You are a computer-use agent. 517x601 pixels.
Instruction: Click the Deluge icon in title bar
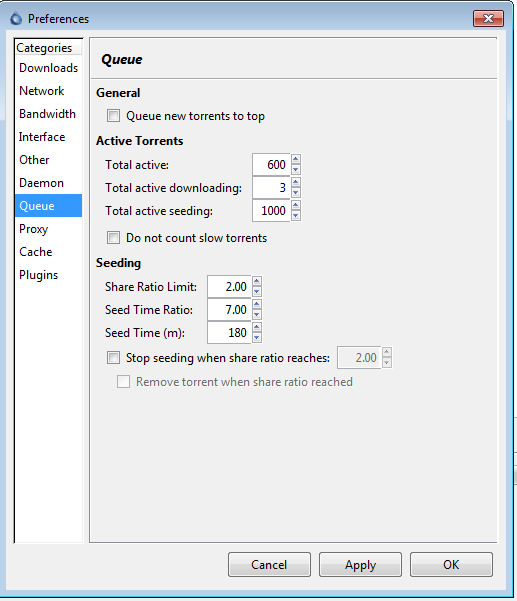tap(16, 18)
